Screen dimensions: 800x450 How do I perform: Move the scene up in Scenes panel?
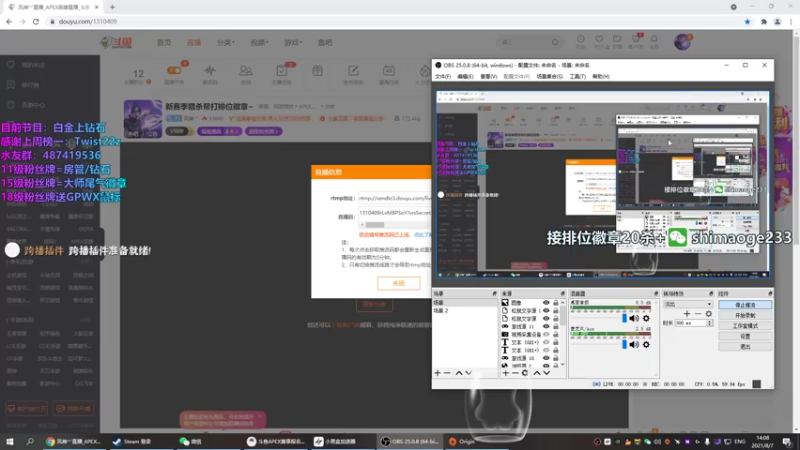click(x=459, y=373)
